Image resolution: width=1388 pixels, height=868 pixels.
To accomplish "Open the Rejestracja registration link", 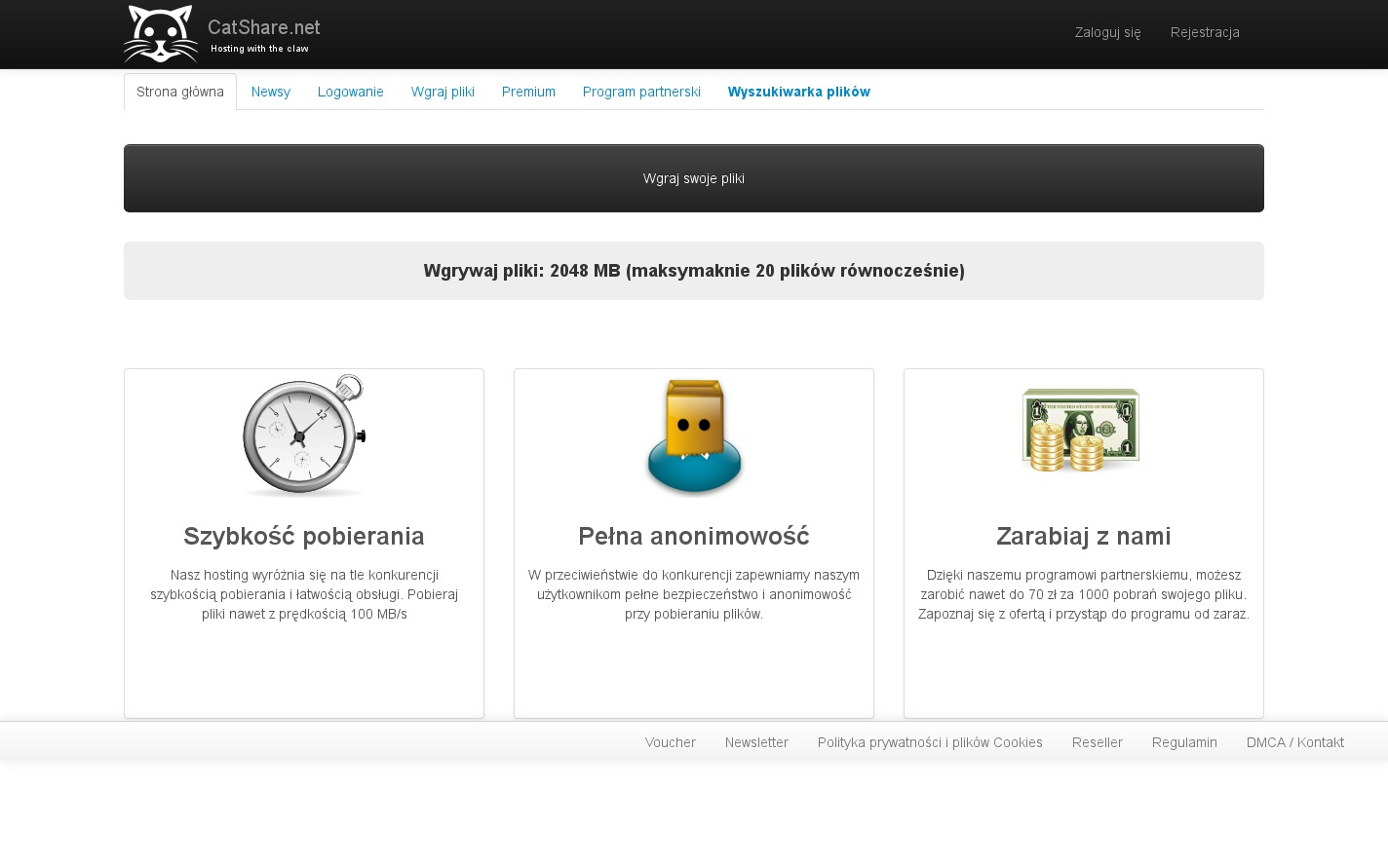I will [x=1205, y=32].
